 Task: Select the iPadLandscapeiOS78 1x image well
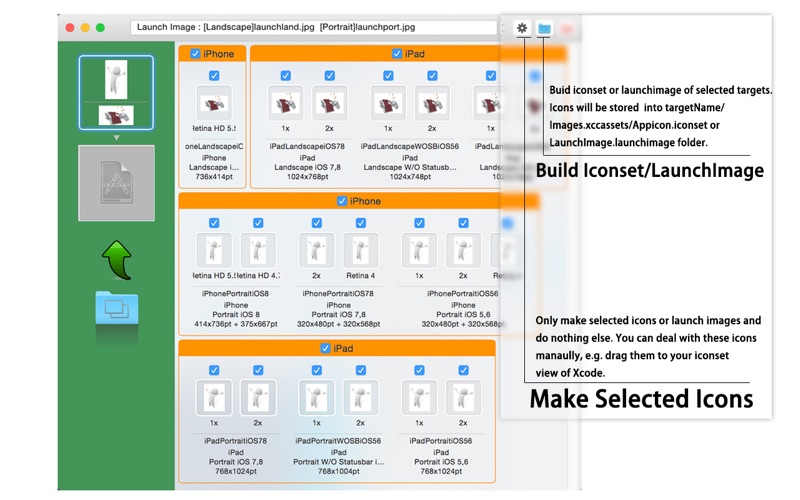286,103
